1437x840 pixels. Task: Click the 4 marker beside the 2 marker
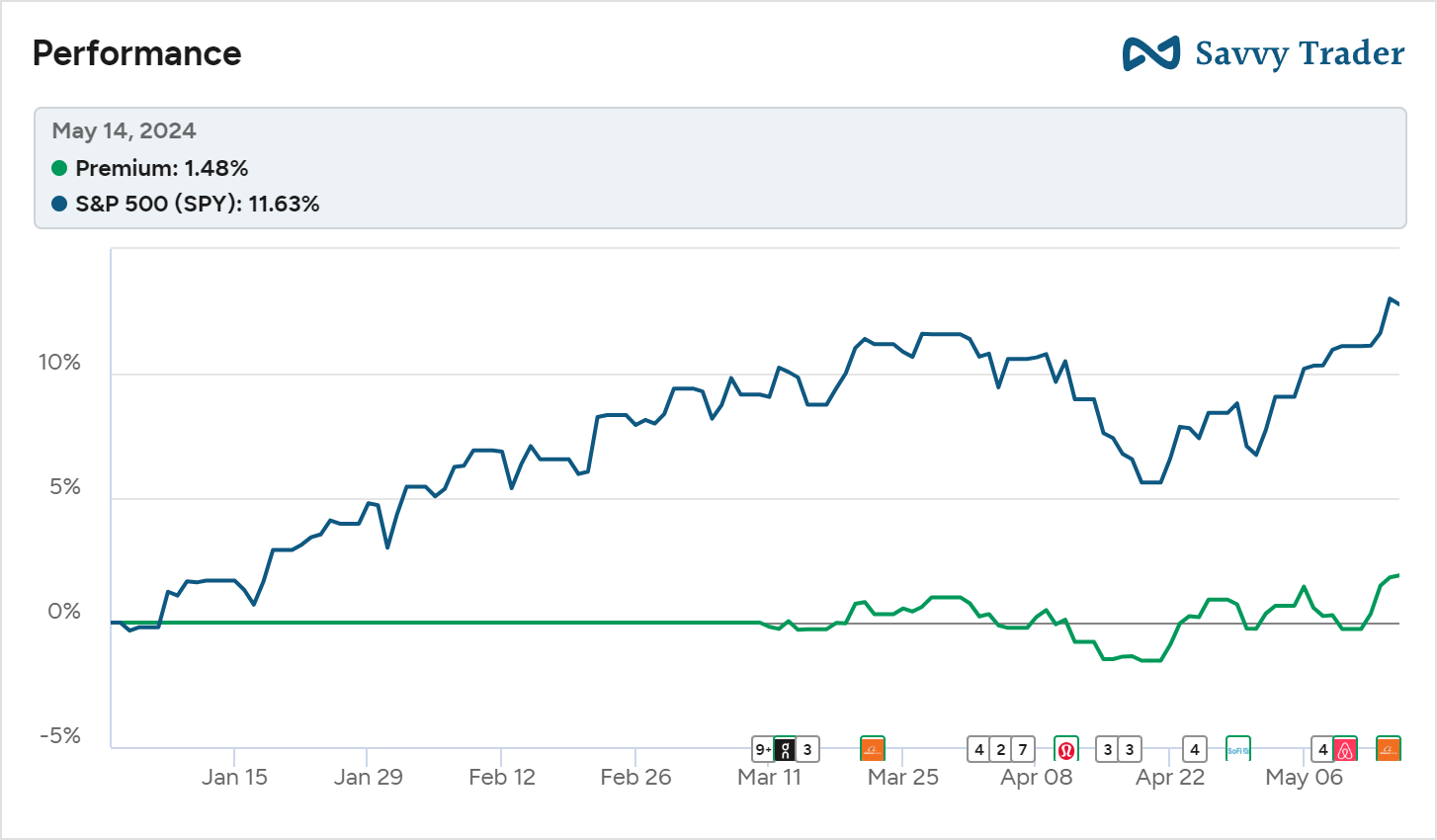[x=979, y=749]
